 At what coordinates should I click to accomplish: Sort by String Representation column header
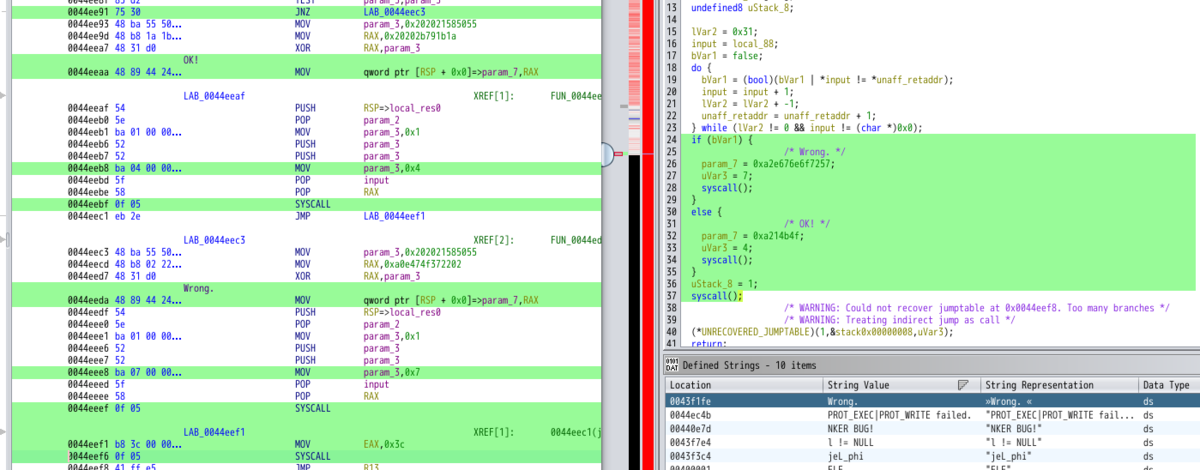(1059, 384)
